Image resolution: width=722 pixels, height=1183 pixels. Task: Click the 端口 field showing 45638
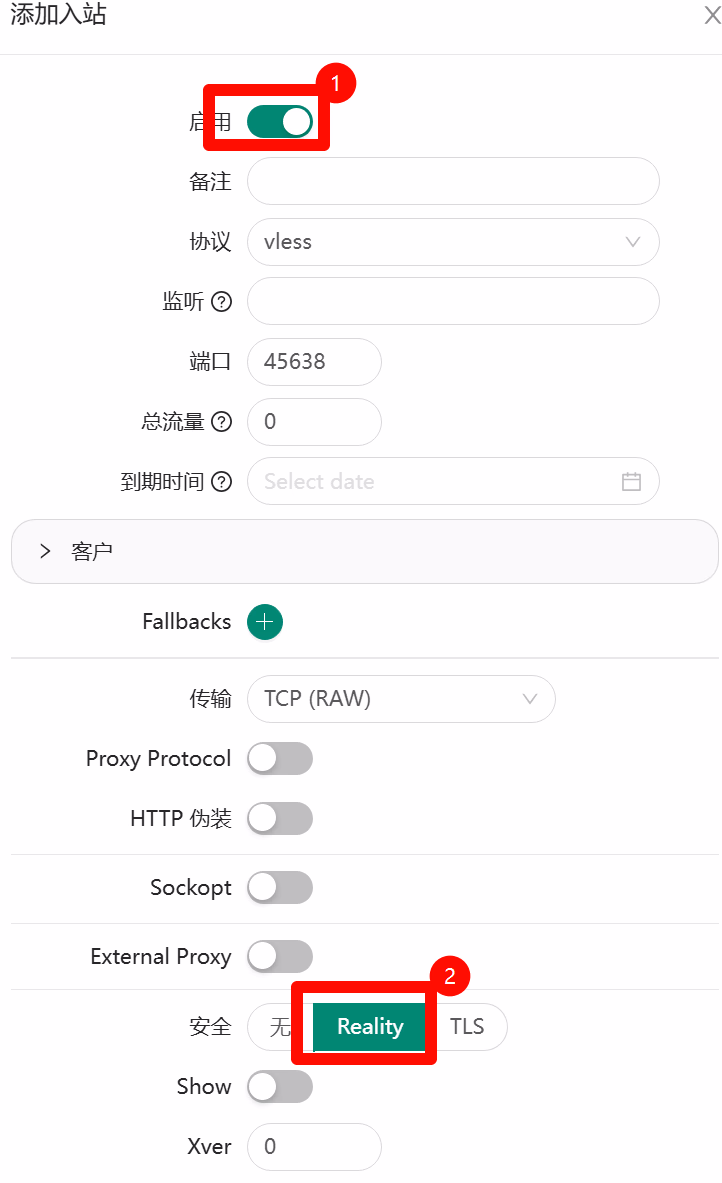coord(313,362)
